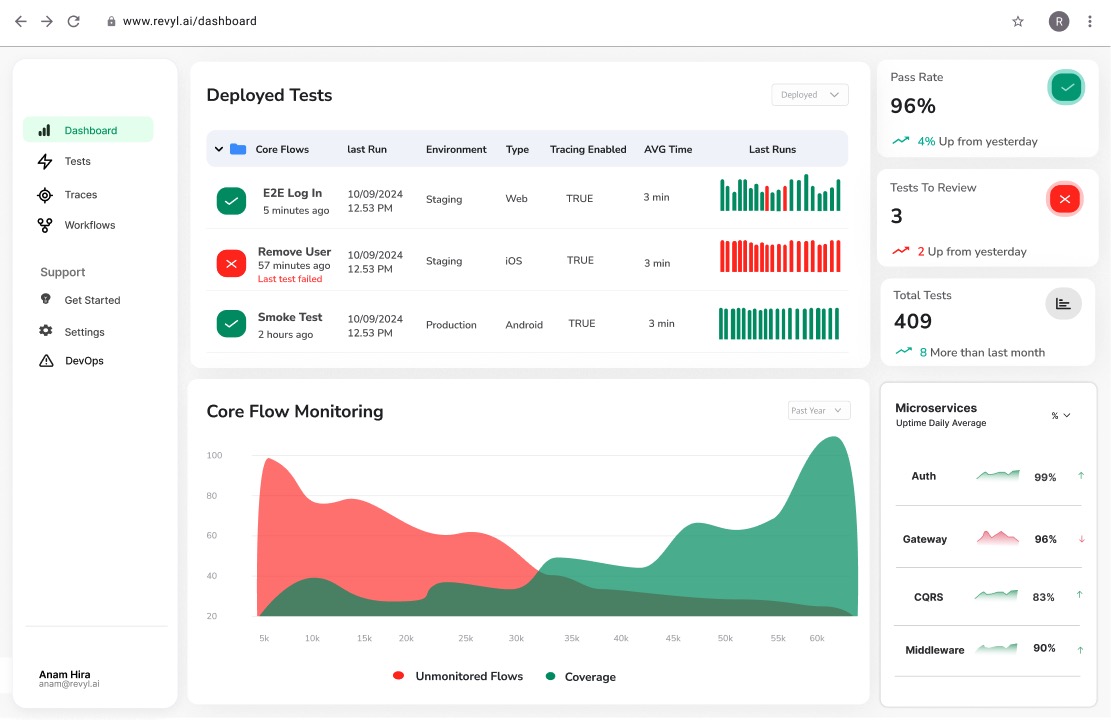The width and height of the screenshot is (1111, 720).
Task: Open the Smoke Test name link
Action: (290, 317)
